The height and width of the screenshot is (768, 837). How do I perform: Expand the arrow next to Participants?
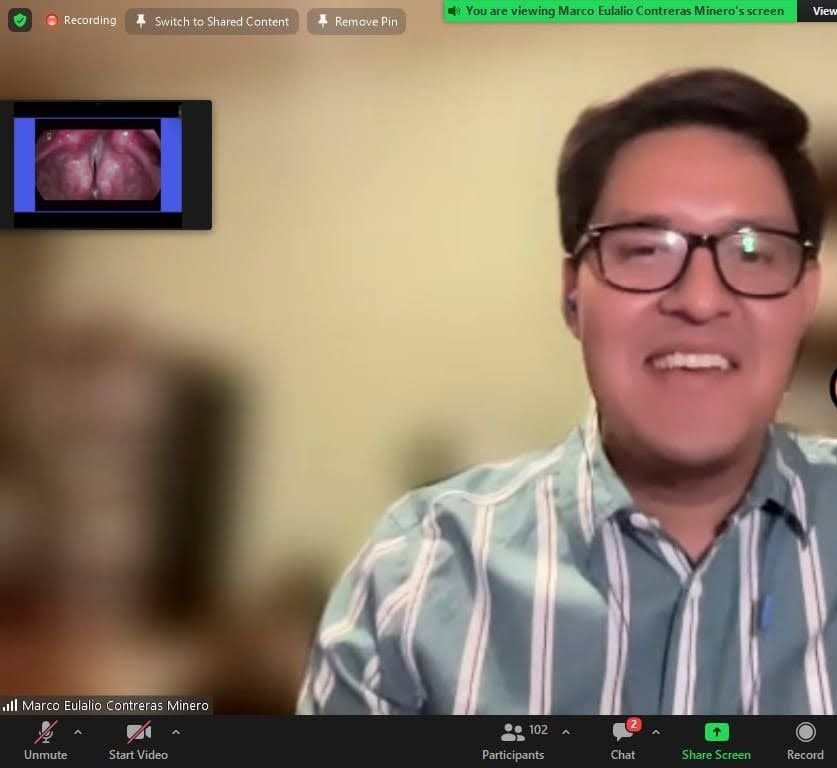[566, 732]
